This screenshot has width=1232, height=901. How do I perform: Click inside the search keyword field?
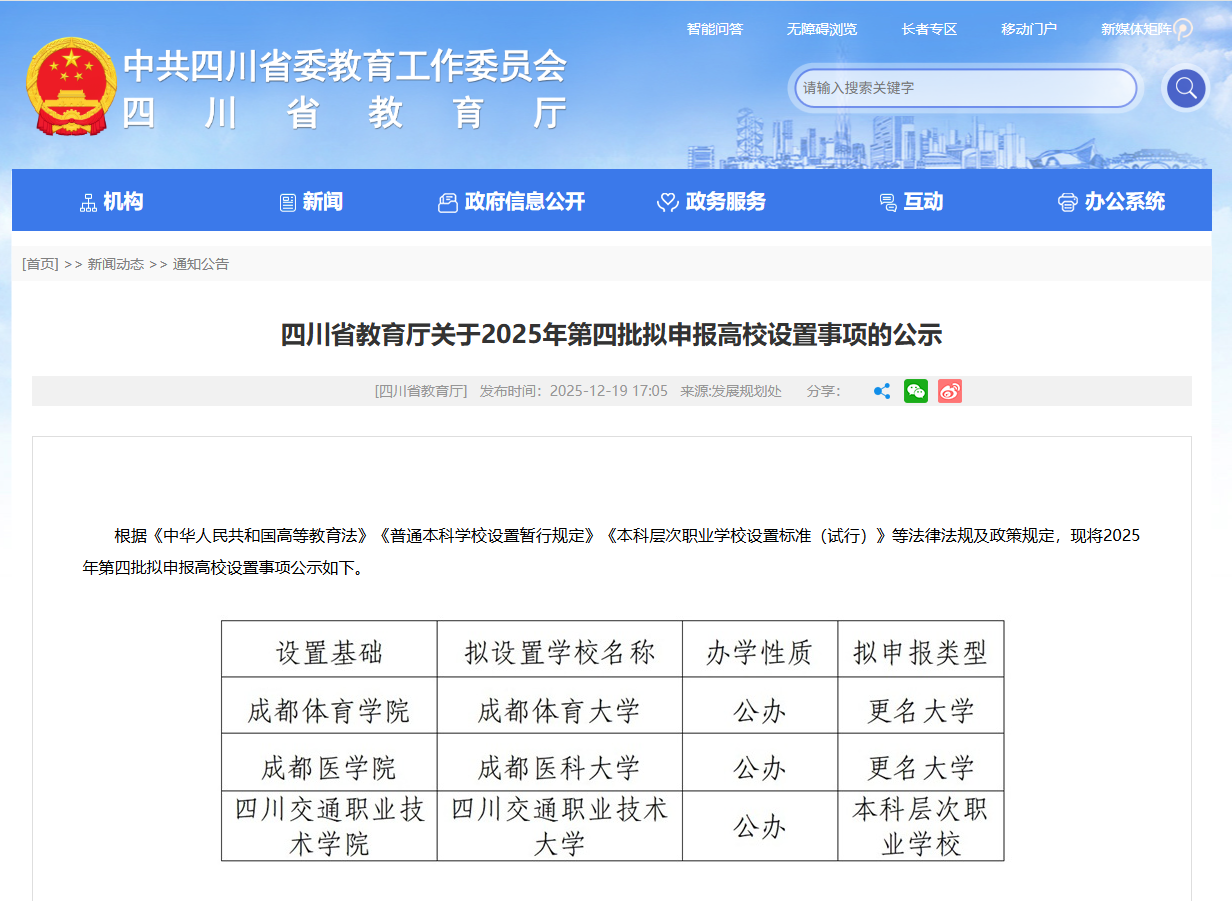[965, 88]
